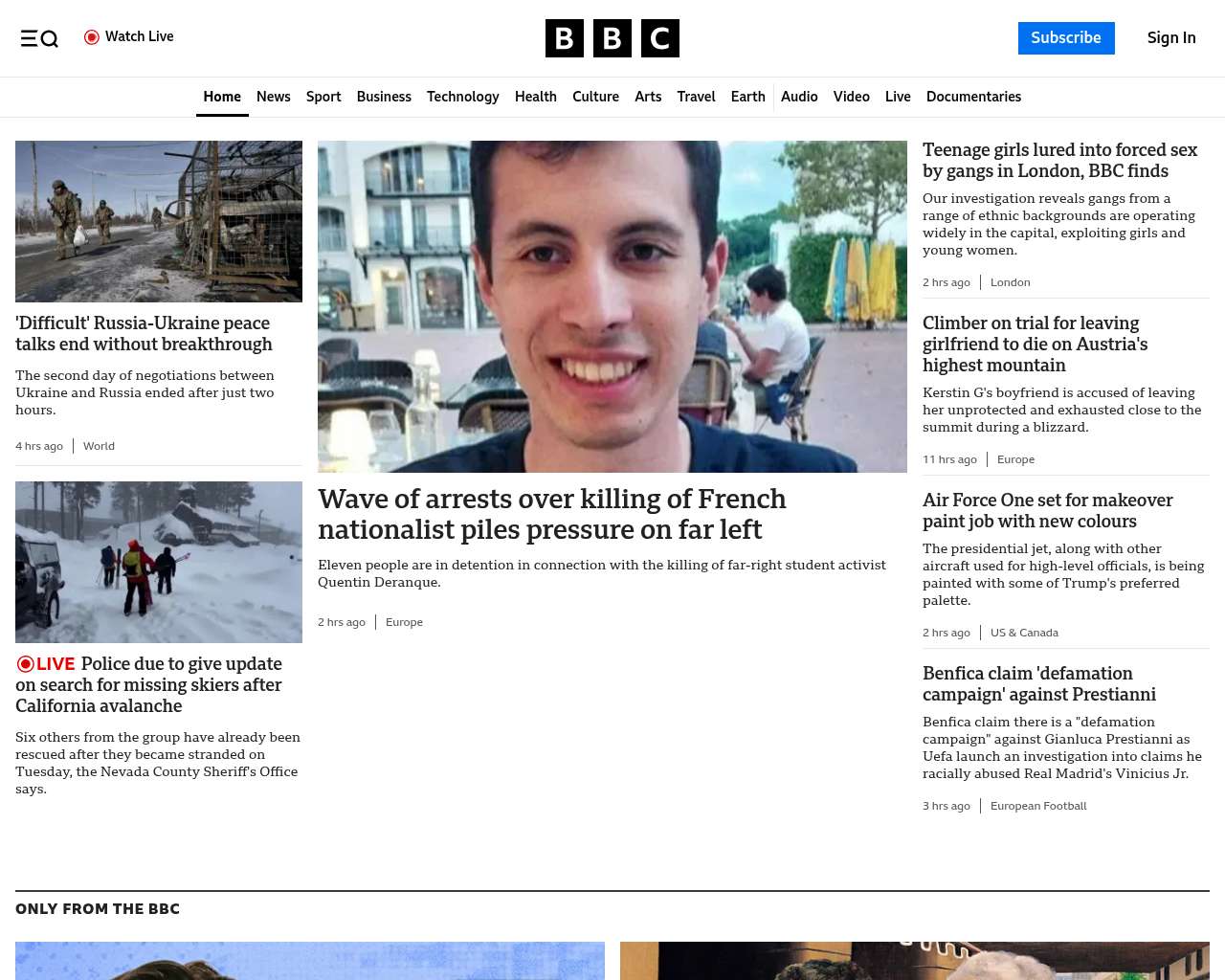Screen dimensions: 1225x980
Task: Click the Sign In link
Action: (x=1171, y=38)
